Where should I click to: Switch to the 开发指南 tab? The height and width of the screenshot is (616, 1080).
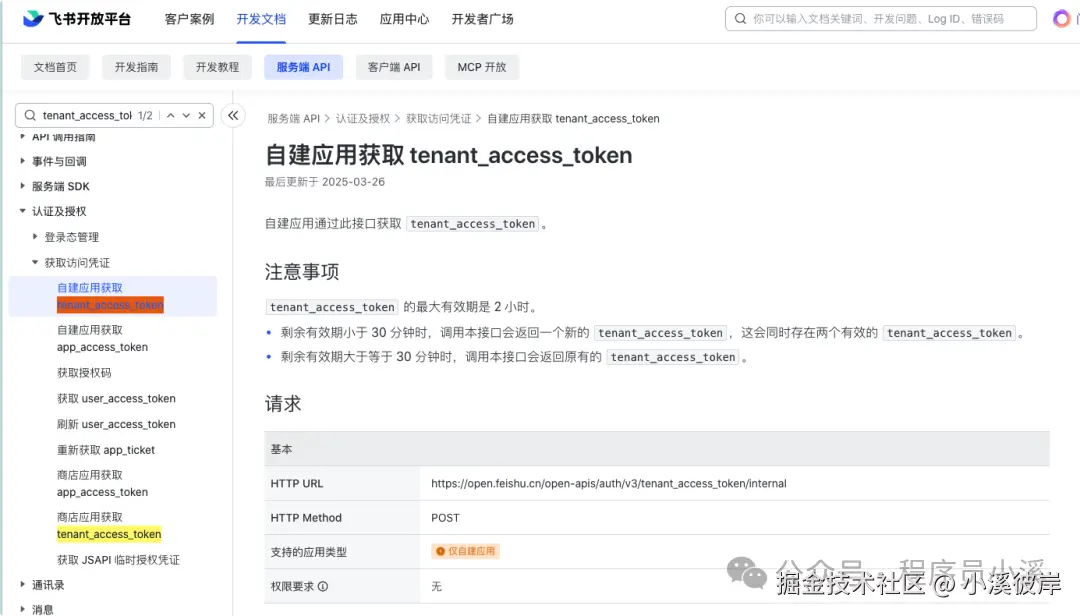click(136, 67)
